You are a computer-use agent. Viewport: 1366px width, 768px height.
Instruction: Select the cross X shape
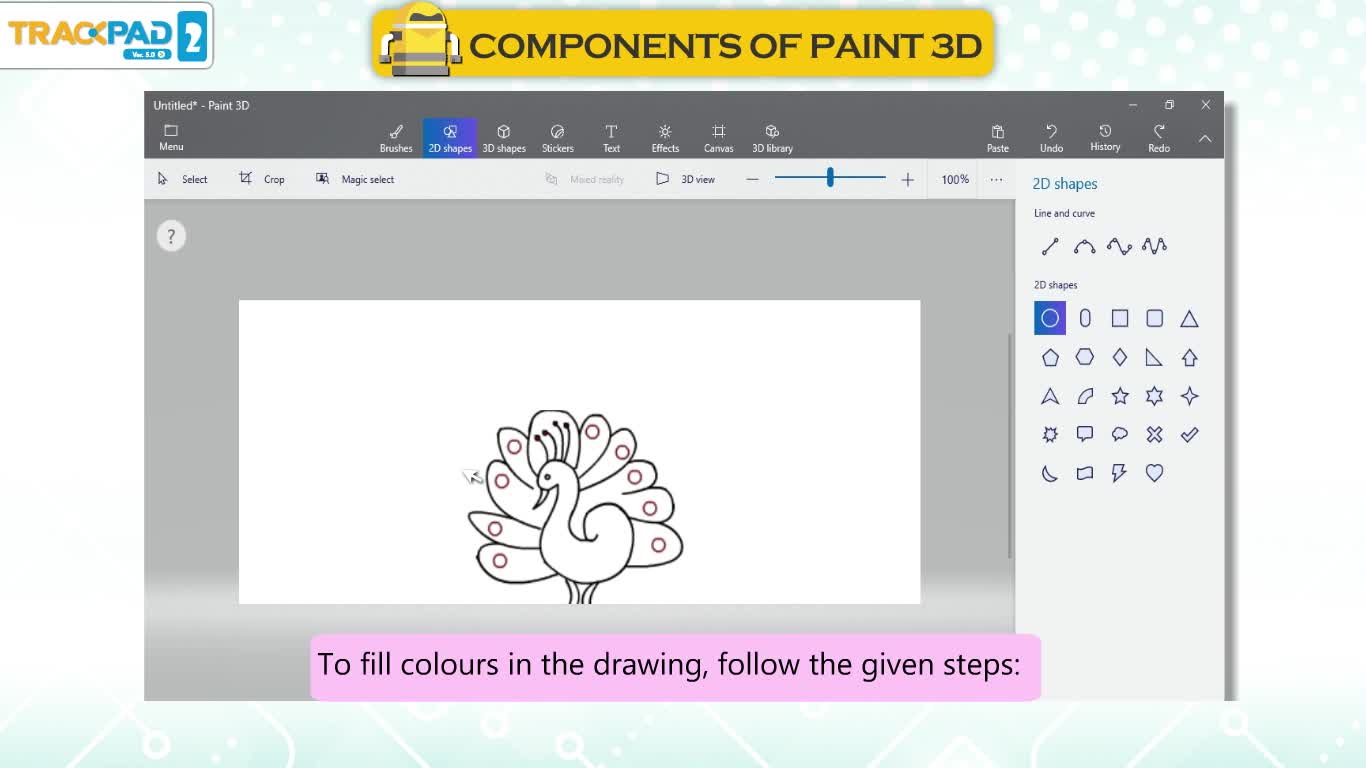tap(1154, 434)
